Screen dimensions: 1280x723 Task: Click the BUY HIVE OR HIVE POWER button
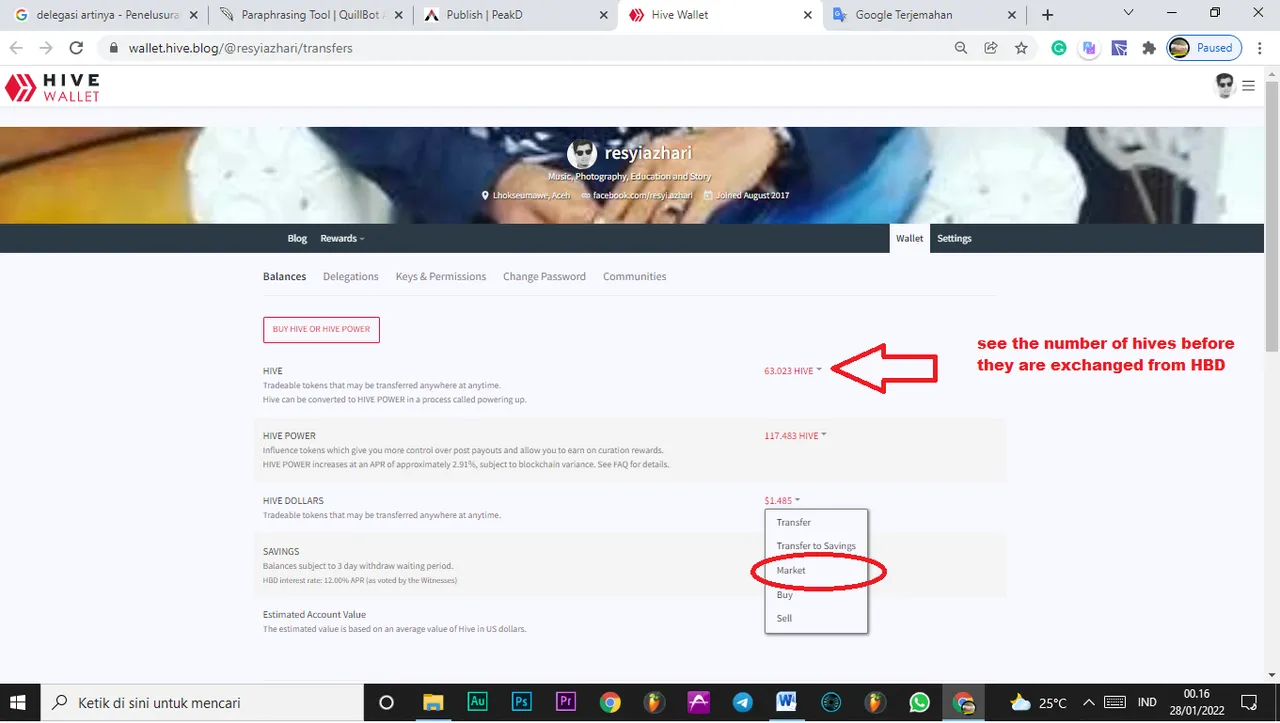pyautogui.click(x=321, y=329)
